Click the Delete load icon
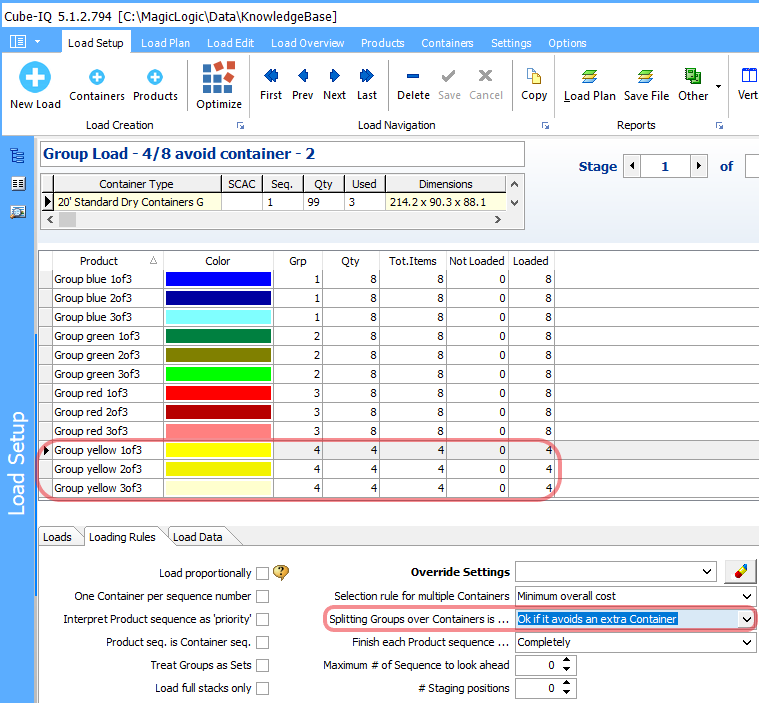The image size is (759, 703). click(413, 76)
